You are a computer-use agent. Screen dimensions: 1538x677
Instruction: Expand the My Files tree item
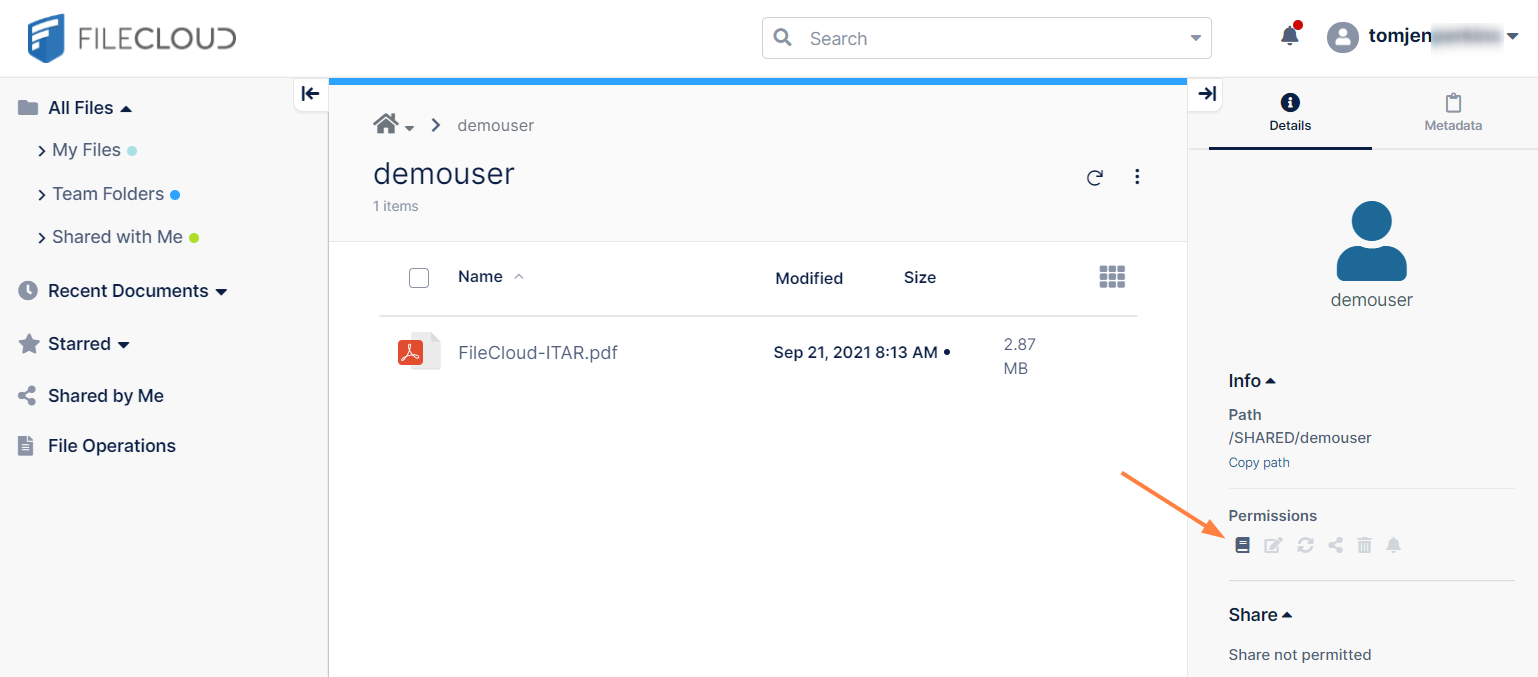tap(42, 151)
